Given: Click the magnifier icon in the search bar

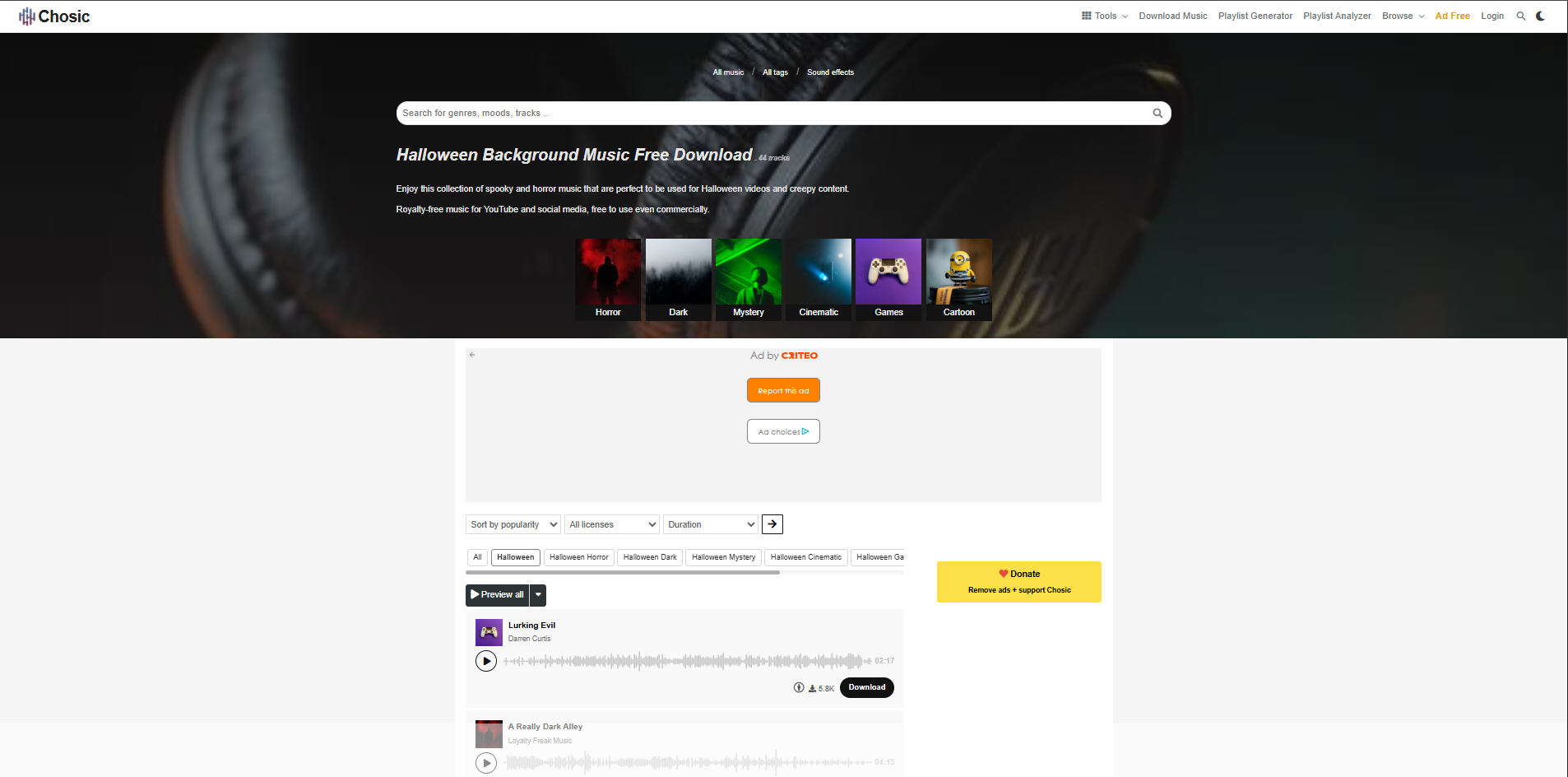Looking at the screenshot, I should click(x=1157, y=113).
